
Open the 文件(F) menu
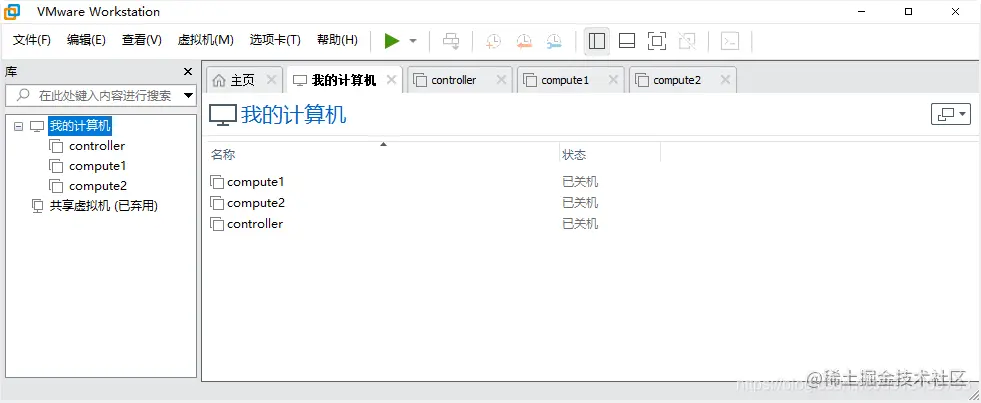[32, 40]
